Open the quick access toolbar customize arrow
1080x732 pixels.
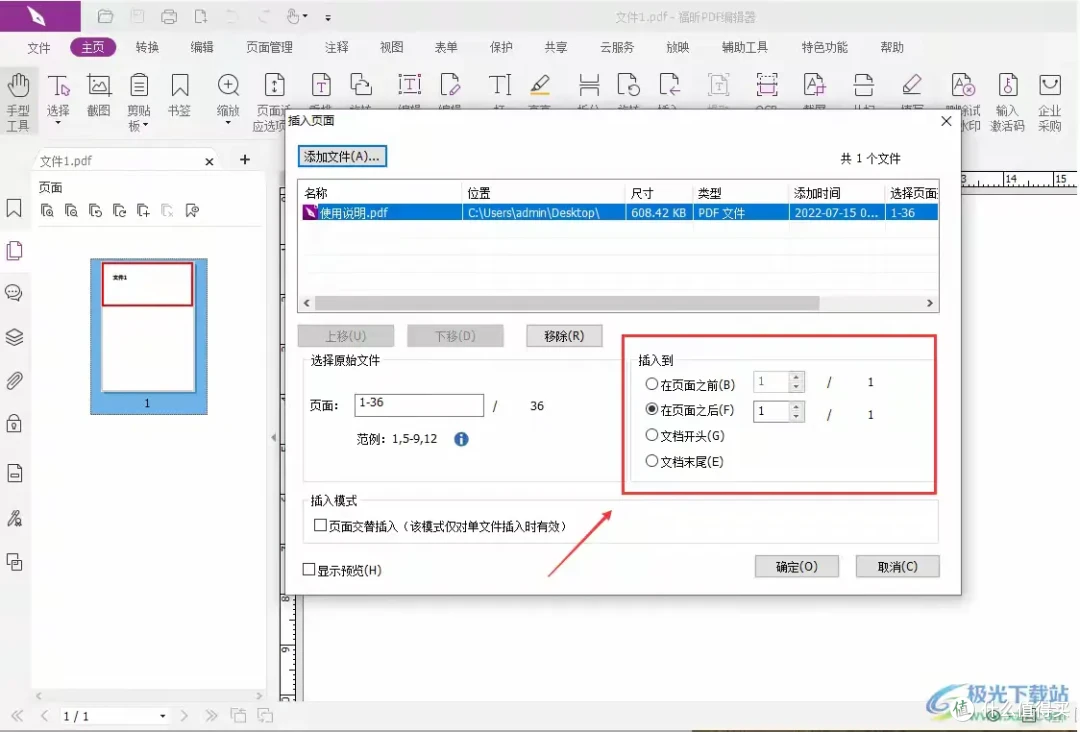pyautogui.click(x=328, y=17)
